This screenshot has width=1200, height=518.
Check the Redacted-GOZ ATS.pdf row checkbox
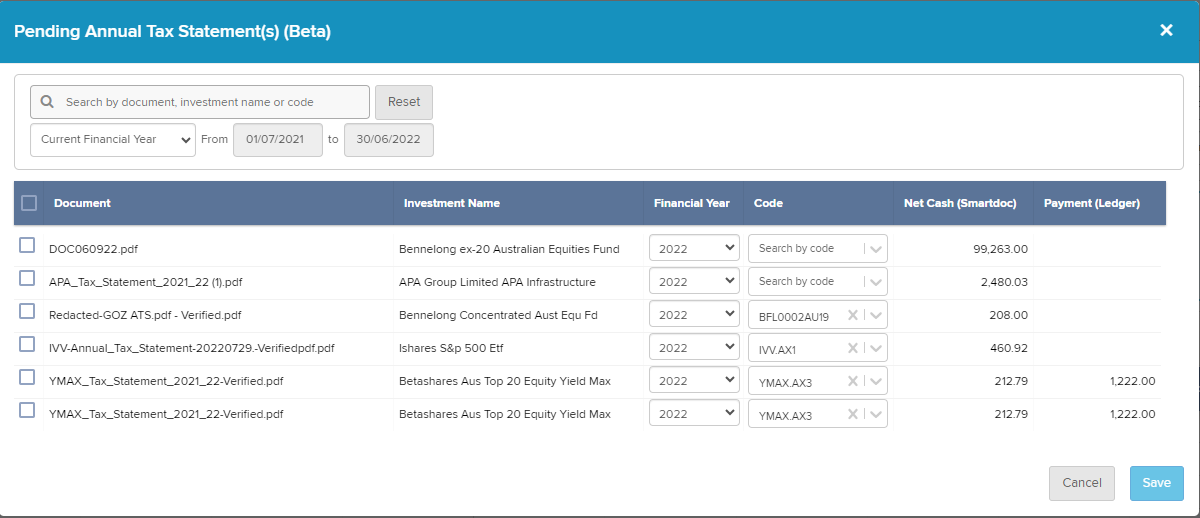pos(27,312)
